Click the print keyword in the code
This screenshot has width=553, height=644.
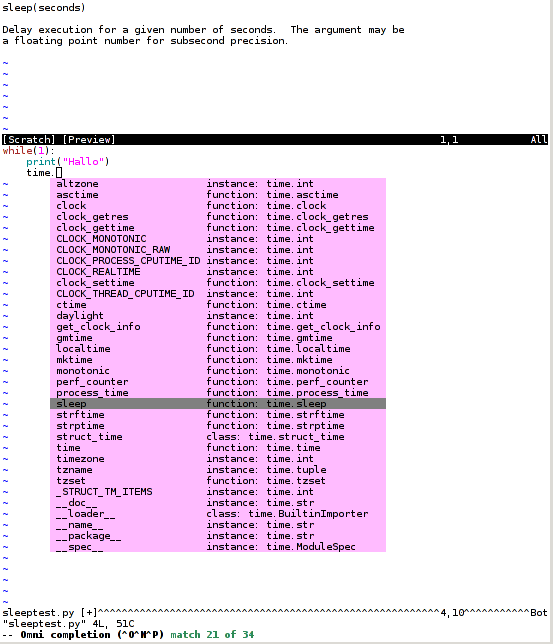[41, 162]
